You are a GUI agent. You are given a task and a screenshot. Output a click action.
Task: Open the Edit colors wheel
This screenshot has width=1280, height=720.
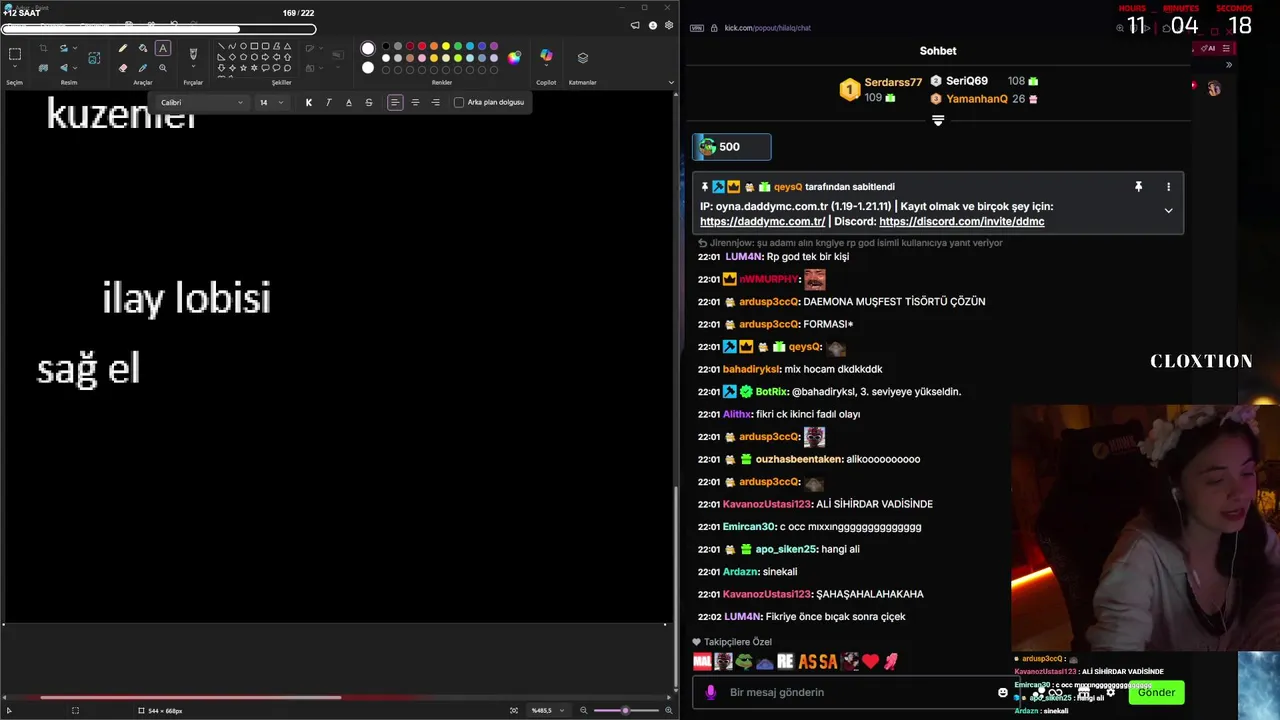[514, 58]
